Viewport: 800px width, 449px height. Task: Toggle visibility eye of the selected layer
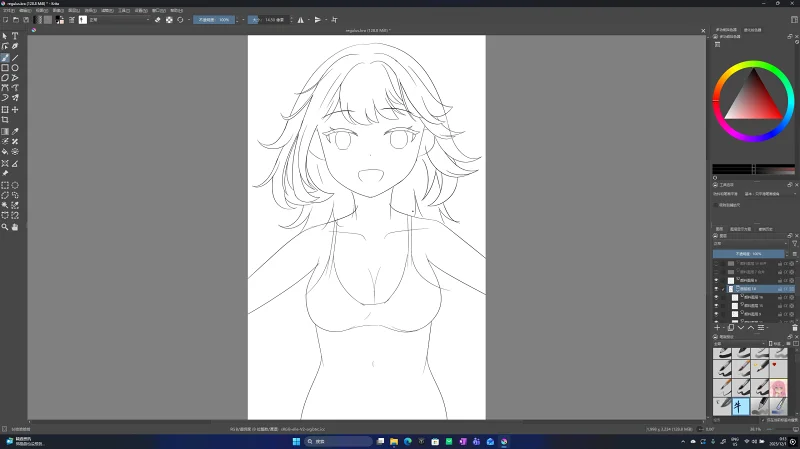point(716,289)
